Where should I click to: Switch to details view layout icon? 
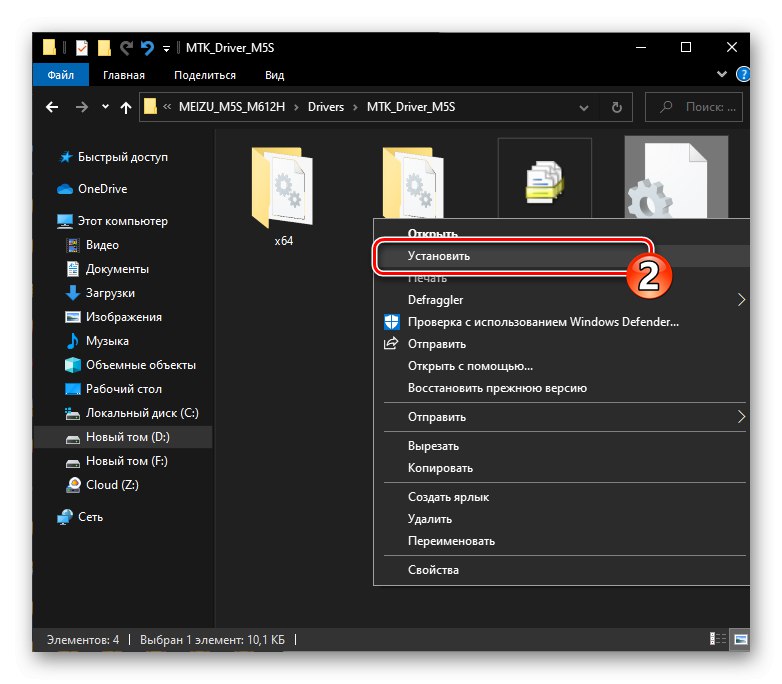[718, 639]
